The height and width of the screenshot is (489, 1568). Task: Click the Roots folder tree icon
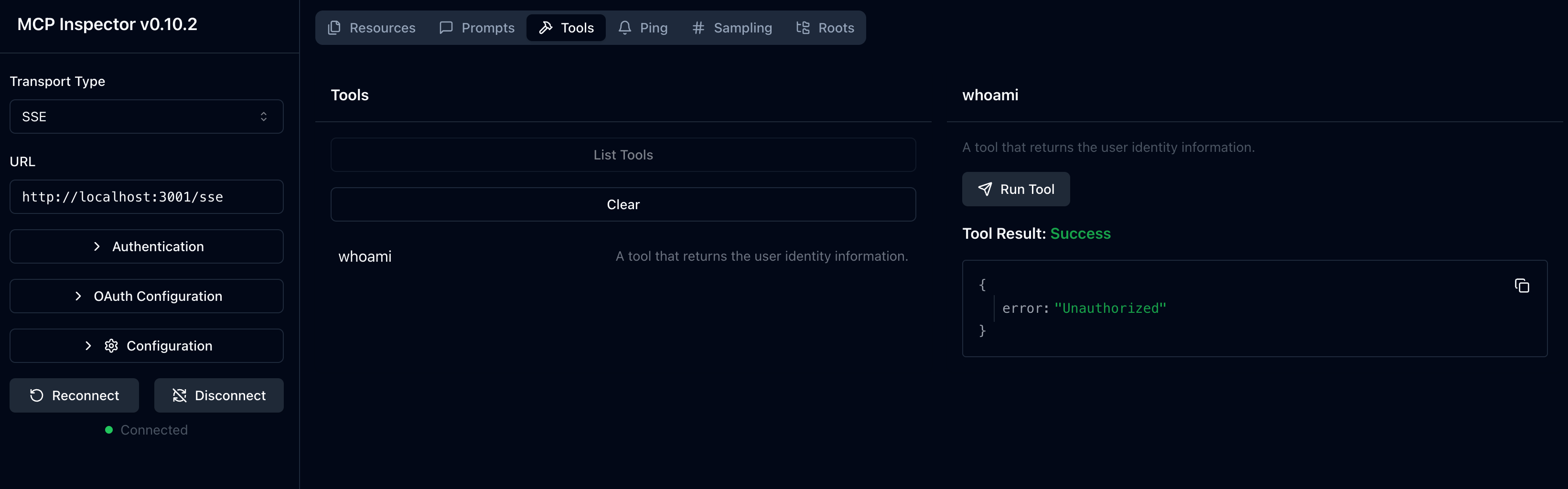pyautogui.click(x=803, y=28)
